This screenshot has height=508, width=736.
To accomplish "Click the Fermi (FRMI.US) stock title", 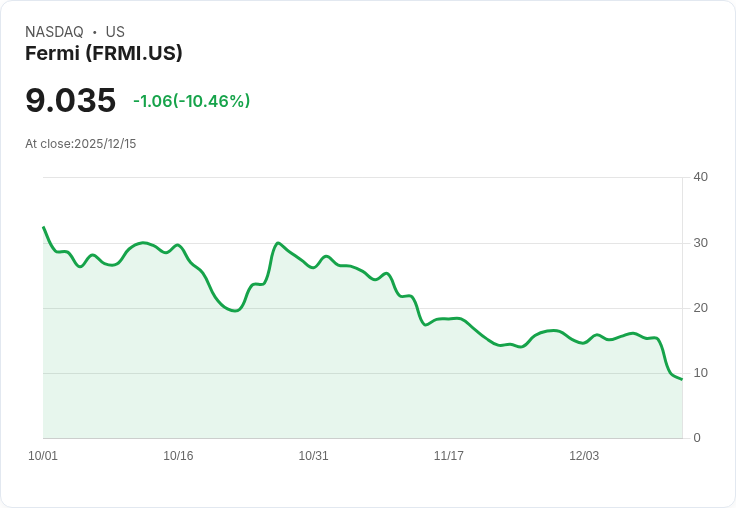I will 104,53.
